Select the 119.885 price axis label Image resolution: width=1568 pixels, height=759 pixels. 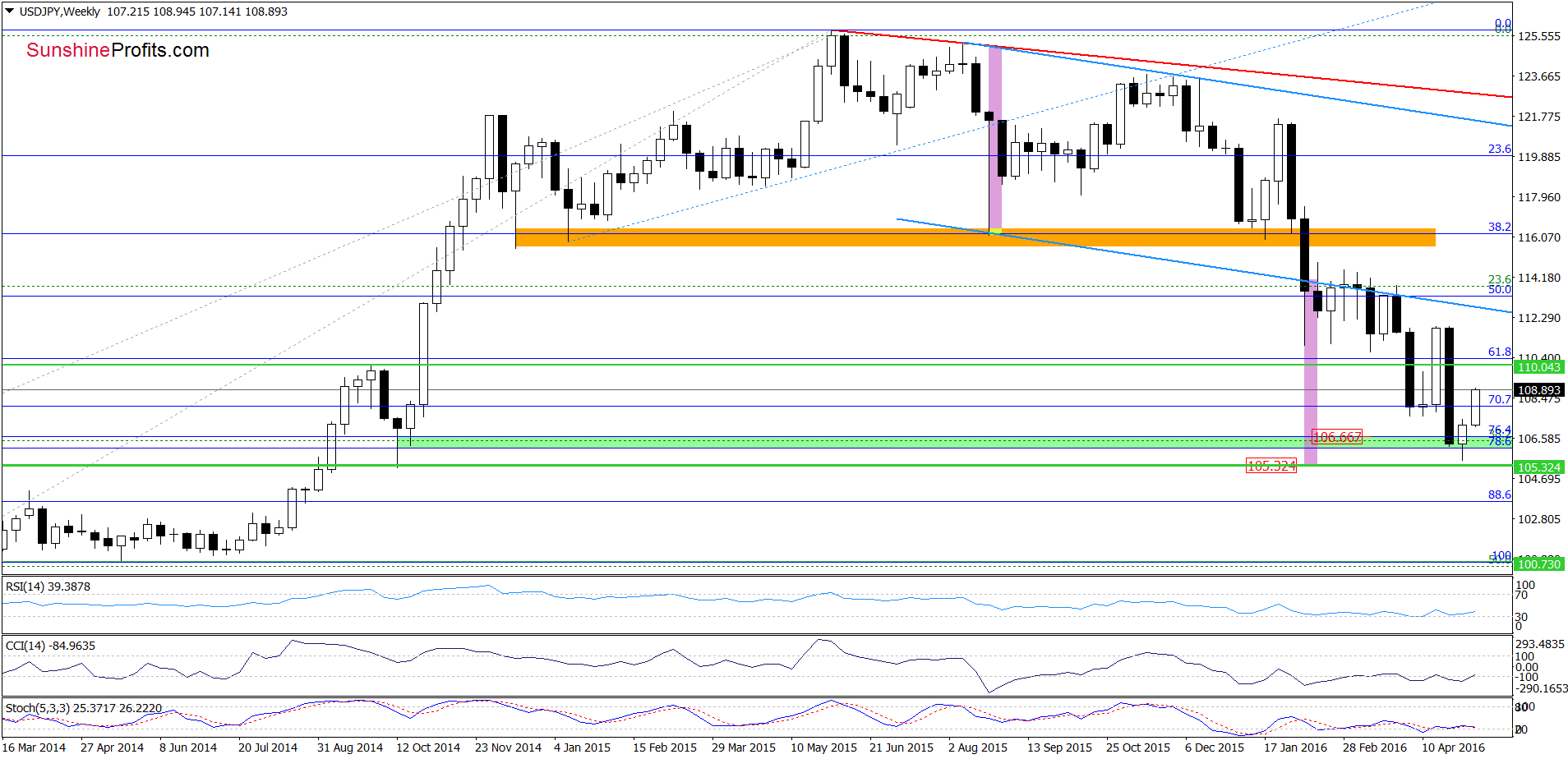[x=1538, y=157]
